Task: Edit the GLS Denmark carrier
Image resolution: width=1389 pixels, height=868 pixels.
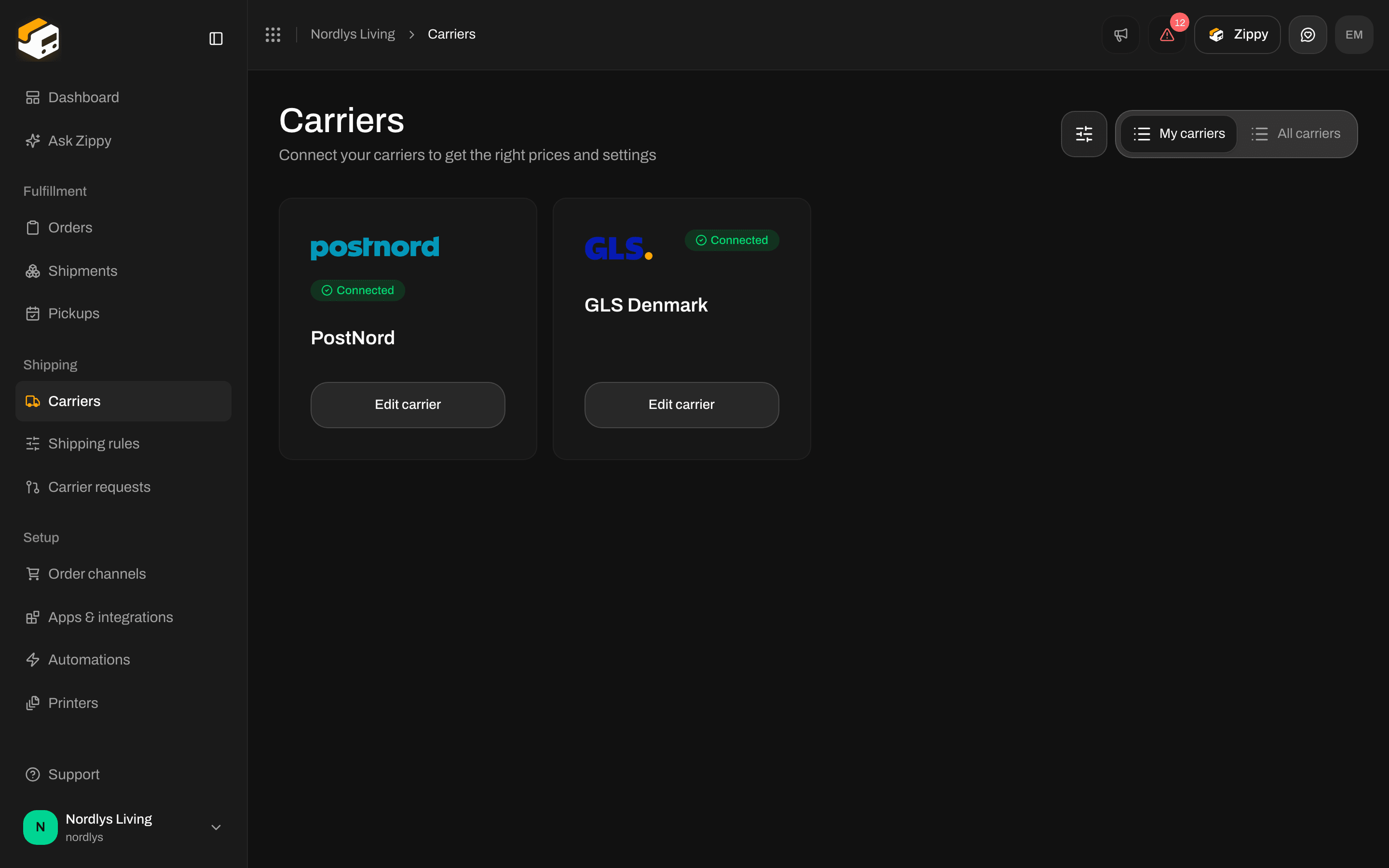Action: (x=681, y=405)
